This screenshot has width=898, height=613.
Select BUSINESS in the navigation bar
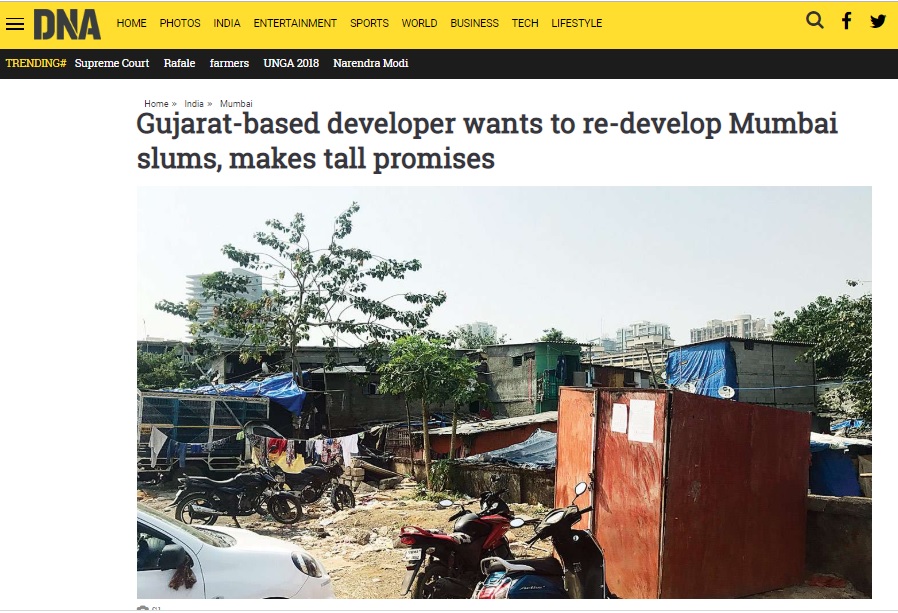[x=474, y=23]
